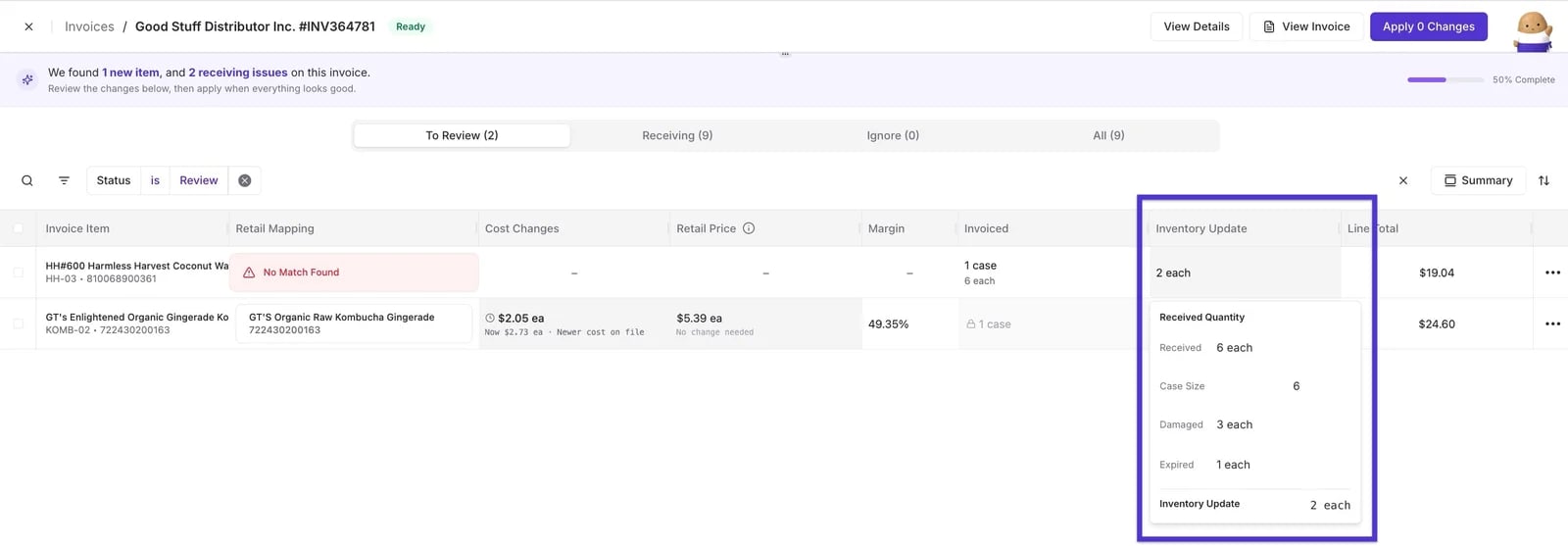Open the Summary panel button
The height and width of the screenshot is (546, 1568).
1478,180
